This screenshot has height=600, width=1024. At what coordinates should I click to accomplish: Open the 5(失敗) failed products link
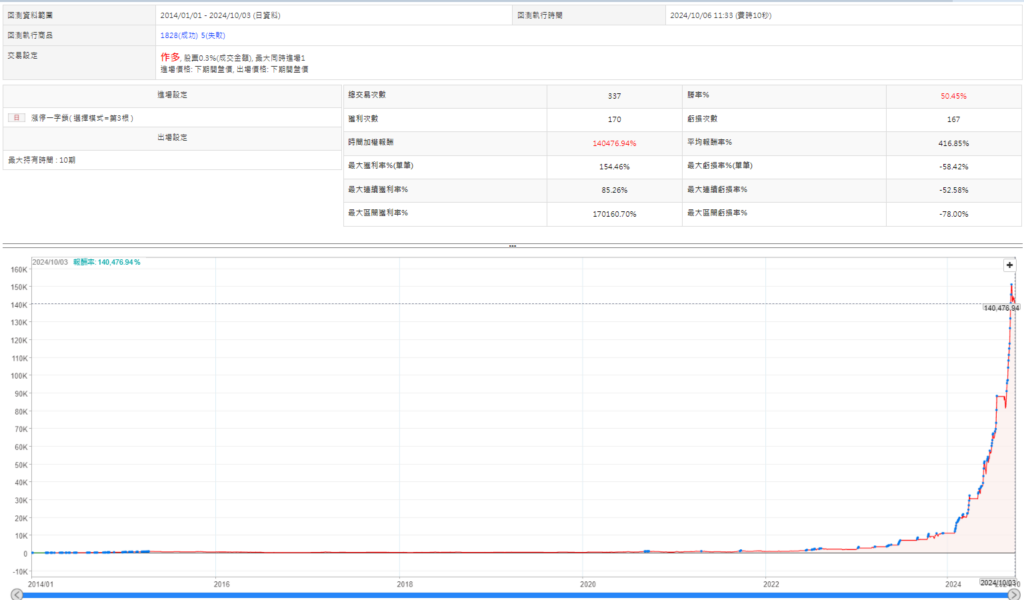(x=212, y=35)
